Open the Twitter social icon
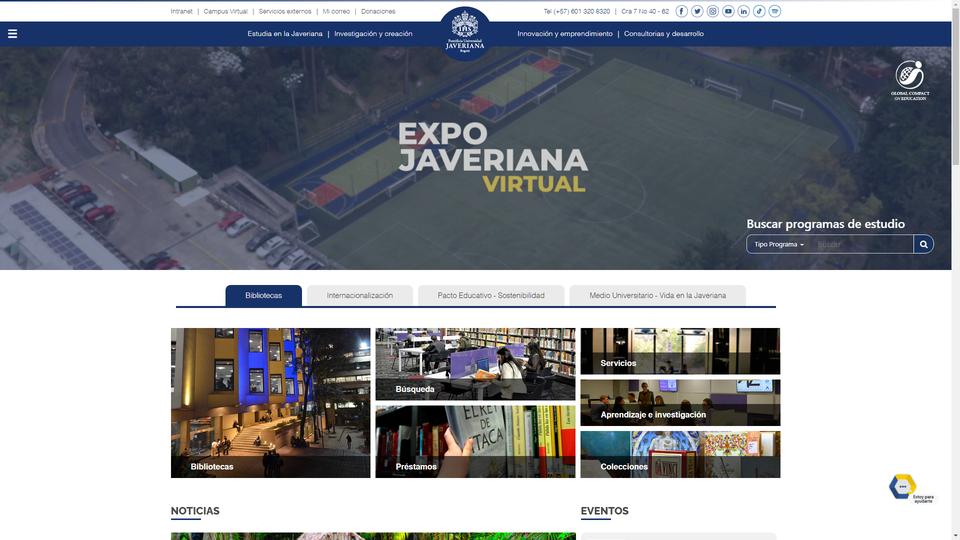960x540 pixels. (x=697, y=11)
